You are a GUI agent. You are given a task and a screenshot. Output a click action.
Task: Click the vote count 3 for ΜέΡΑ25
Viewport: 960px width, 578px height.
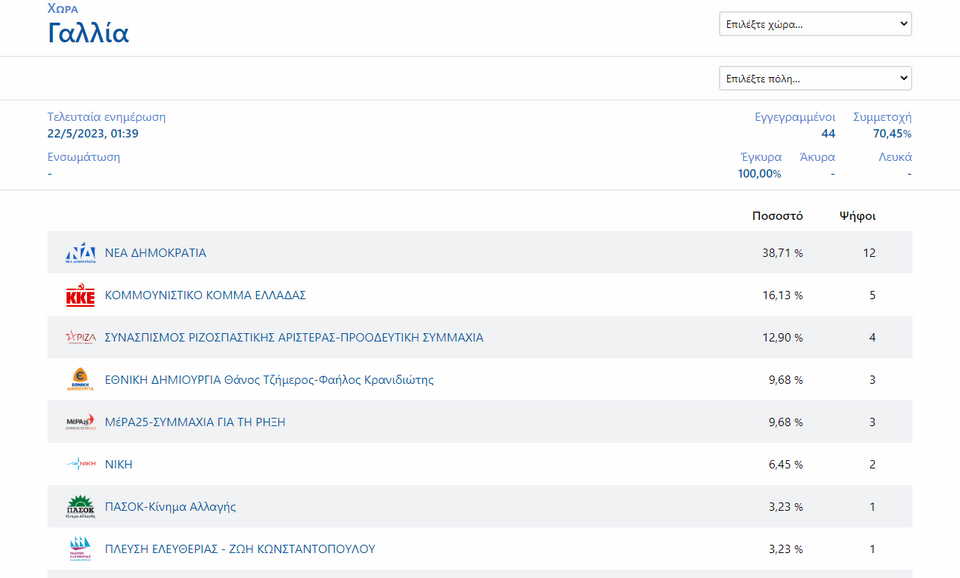coord(872,422)
